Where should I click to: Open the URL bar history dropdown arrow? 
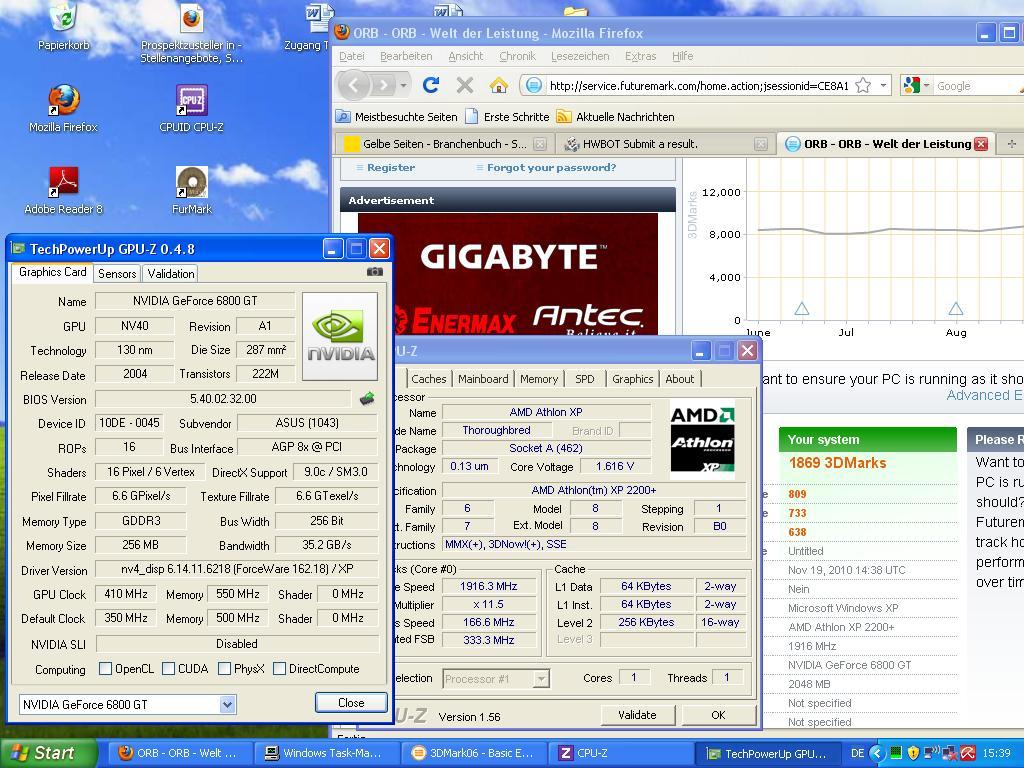pyautogui.click(x=884, y=86)
